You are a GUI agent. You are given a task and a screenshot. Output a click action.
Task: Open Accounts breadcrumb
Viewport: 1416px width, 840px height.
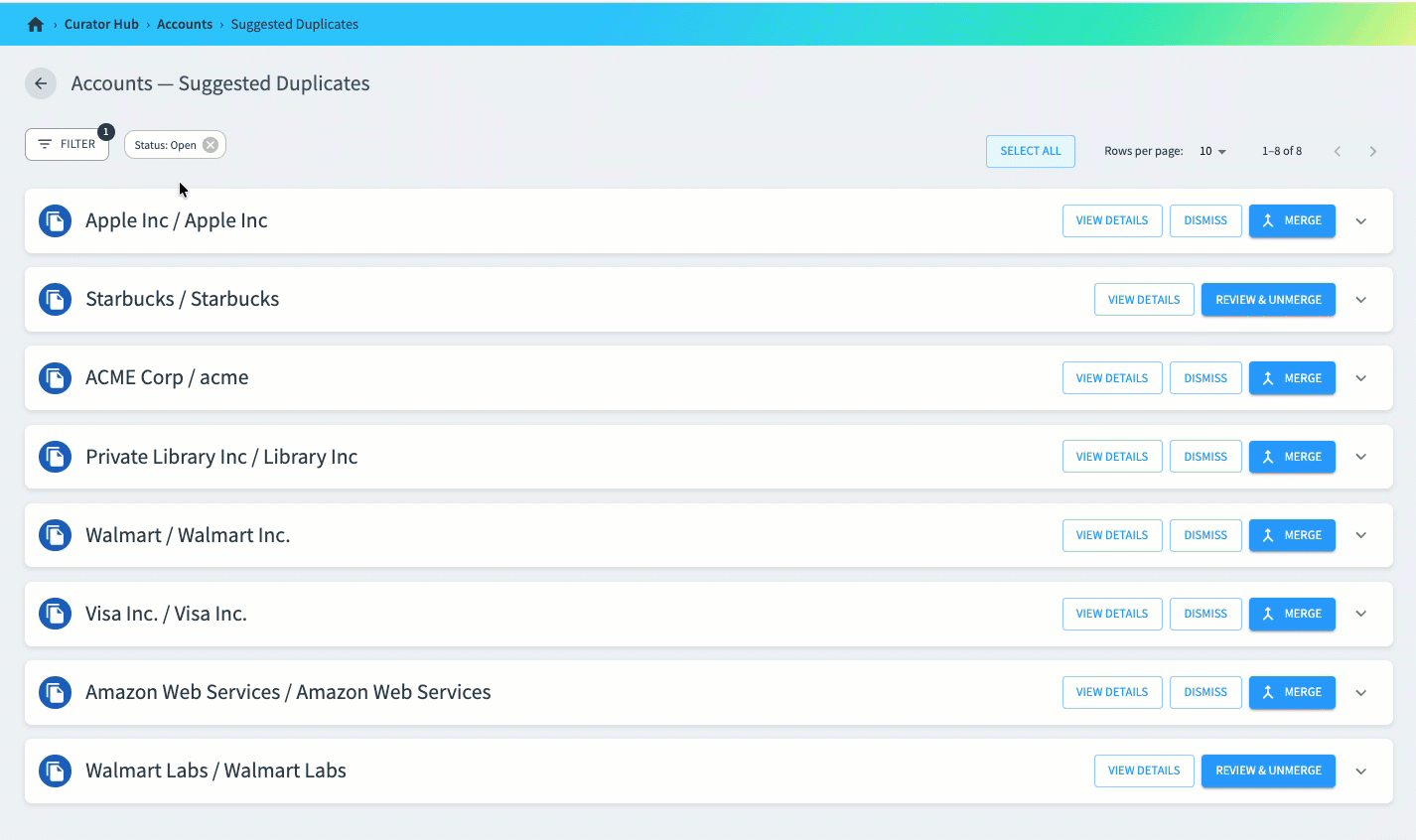pyautogui.click(x=185, y=24)
